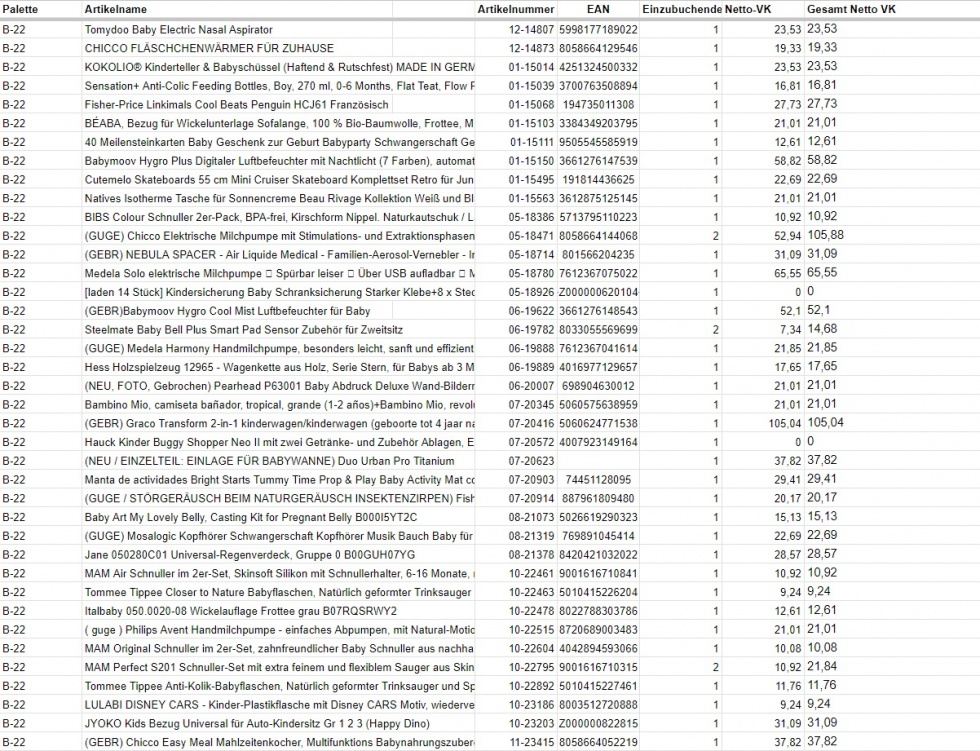Screen dimensions: 980x751
Task: Select the Bambino Mio camiseta cell
Action: (x=279, y=404)
